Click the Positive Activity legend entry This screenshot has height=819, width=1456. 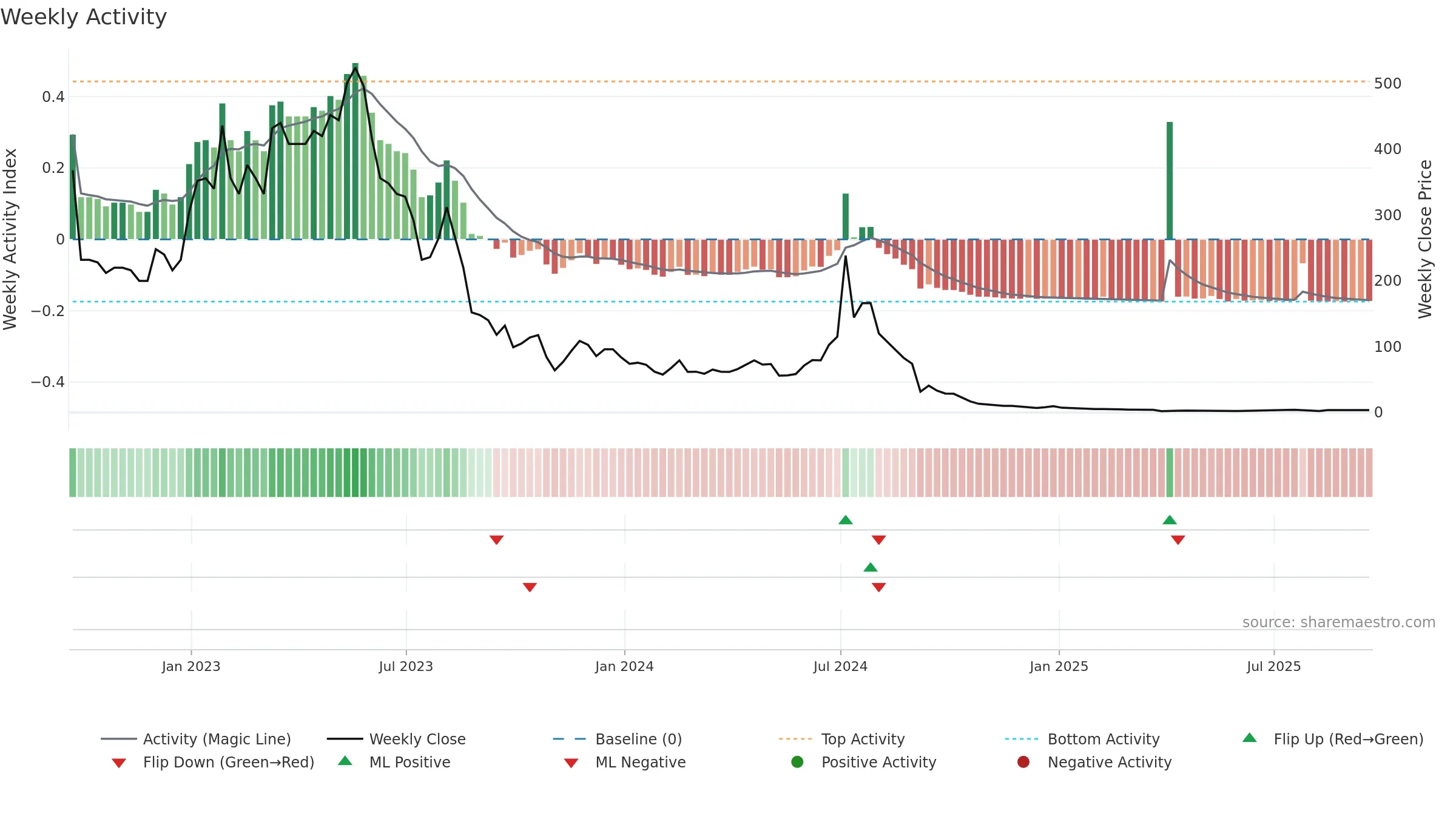pyautogui.click(x=864, y=762)
